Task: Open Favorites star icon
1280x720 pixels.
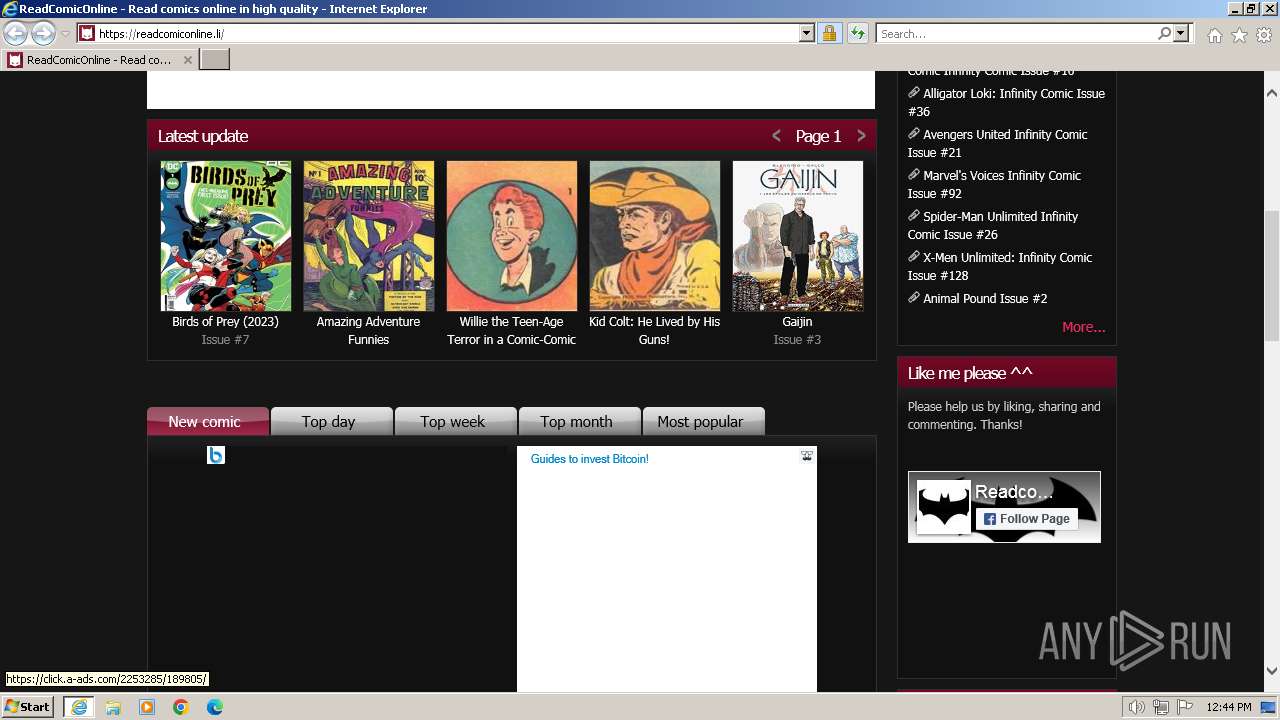Action: pos(1239,35)
